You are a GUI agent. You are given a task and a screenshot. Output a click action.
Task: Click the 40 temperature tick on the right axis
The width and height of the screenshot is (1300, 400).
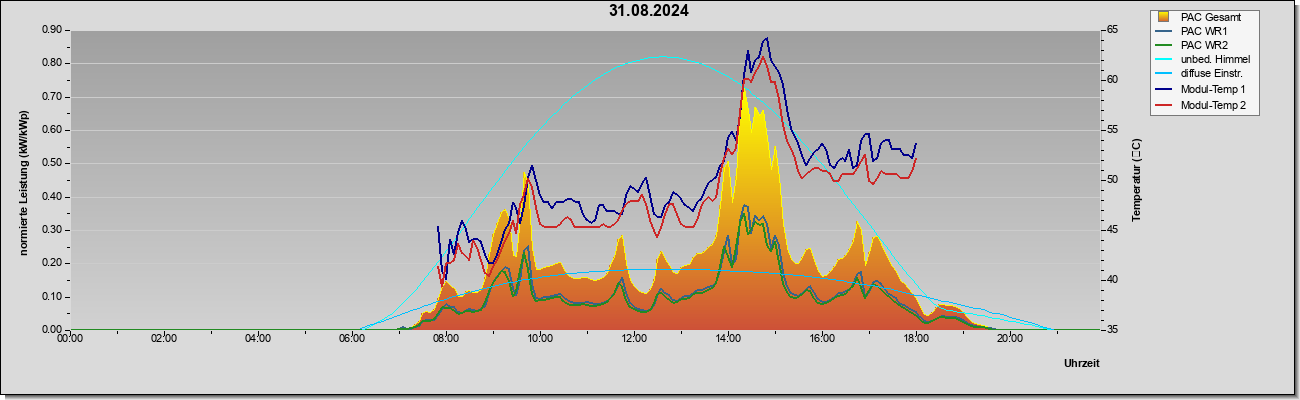[x=1111, y=280]
